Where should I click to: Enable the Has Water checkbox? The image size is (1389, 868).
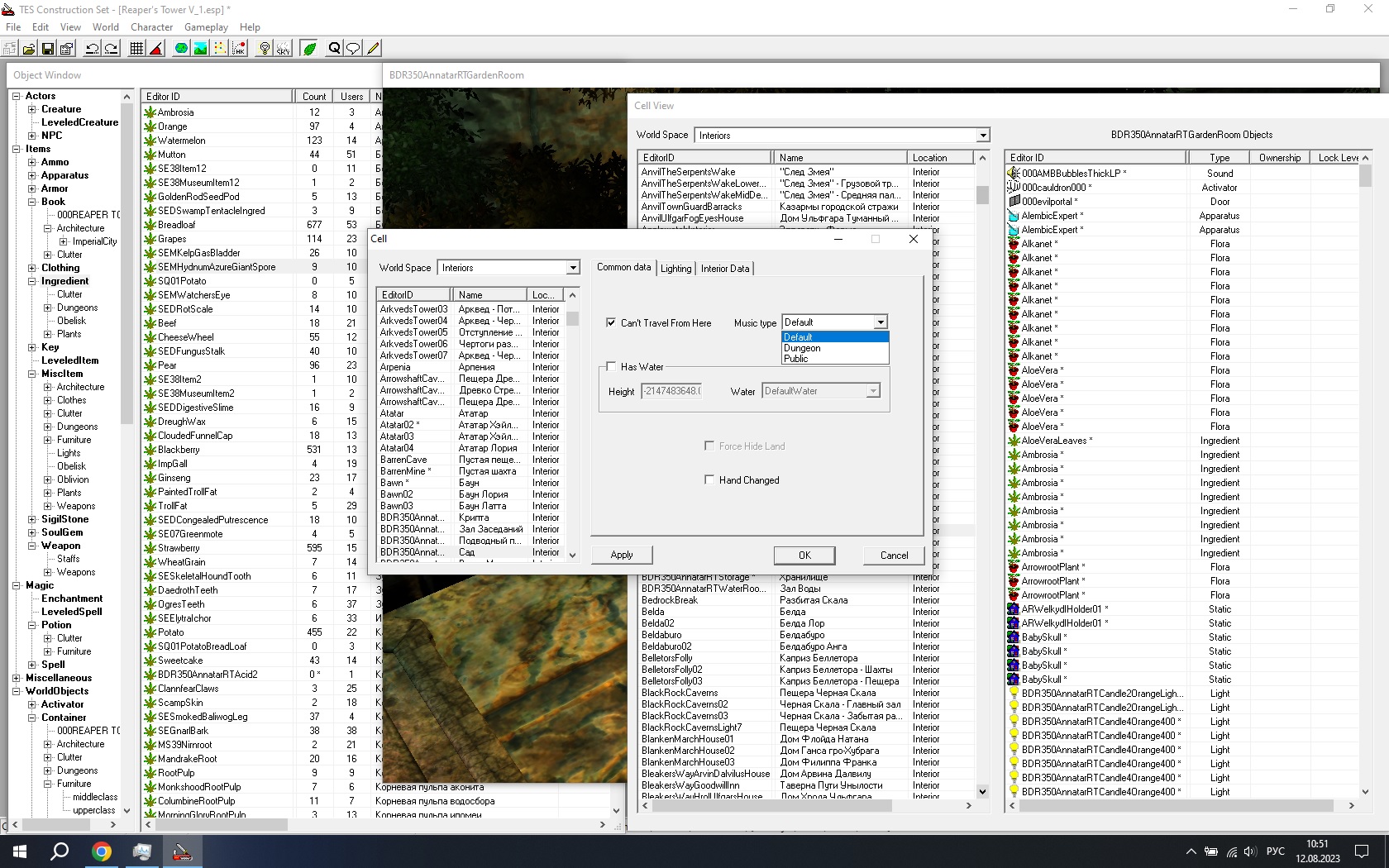point(611,366)
